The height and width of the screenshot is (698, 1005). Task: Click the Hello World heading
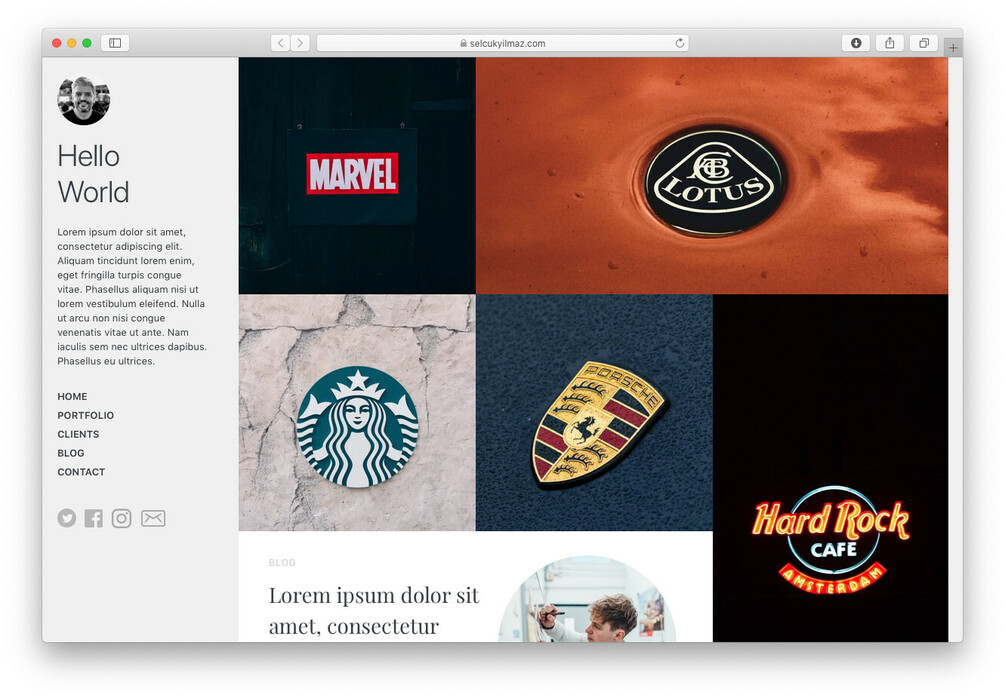(93, 174)
